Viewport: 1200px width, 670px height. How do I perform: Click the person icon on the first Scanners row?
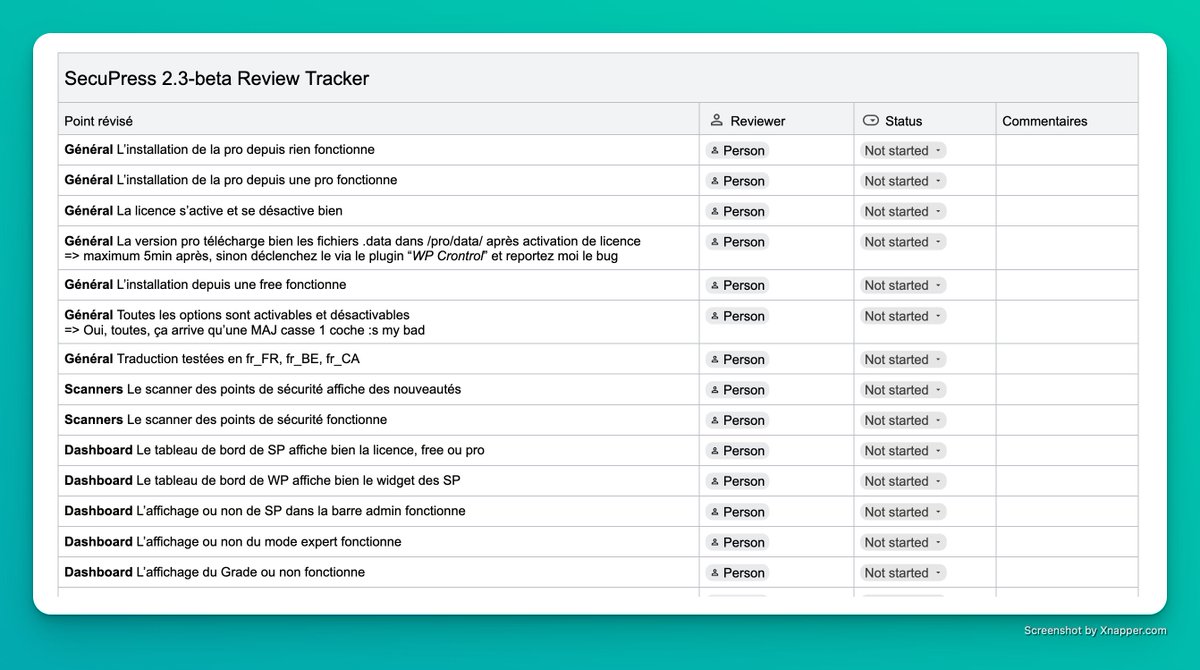pos(714,390)
